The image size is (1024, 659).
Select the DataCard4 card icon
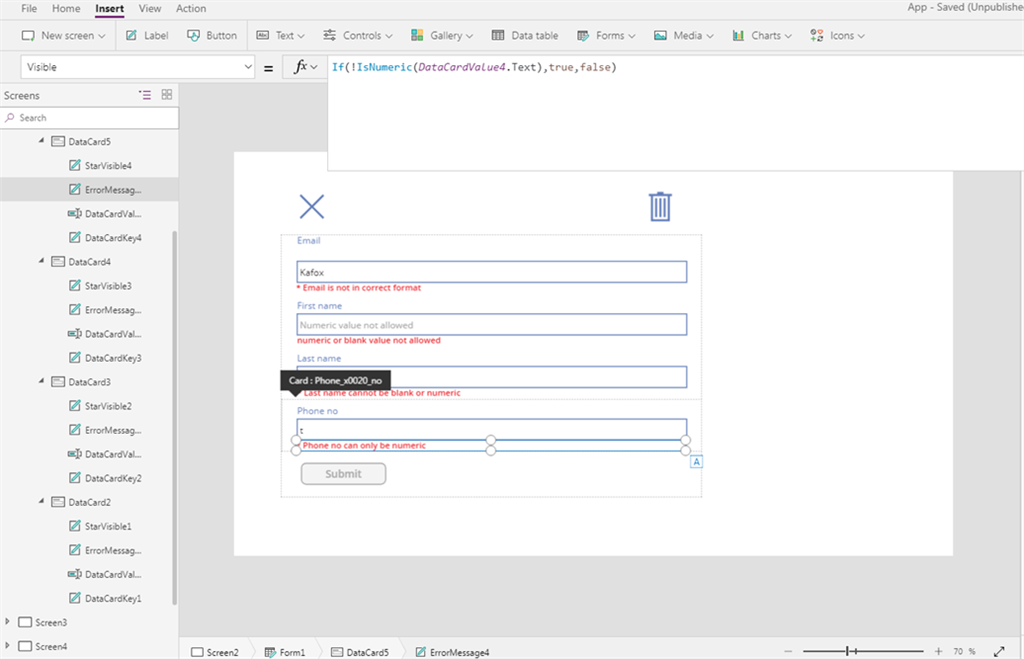(58, 261)
